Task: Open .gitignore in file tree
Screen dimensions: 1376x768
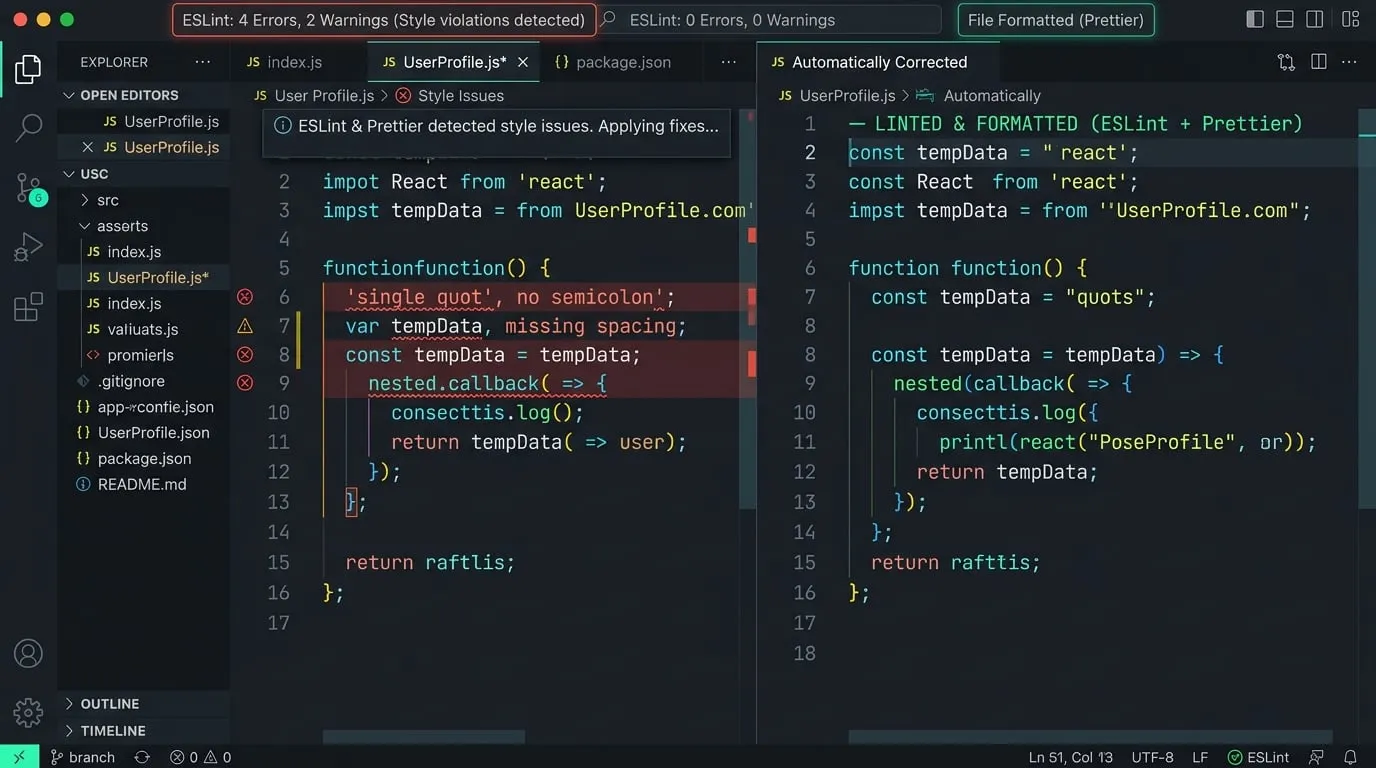Action: click(x=121, y=381)
